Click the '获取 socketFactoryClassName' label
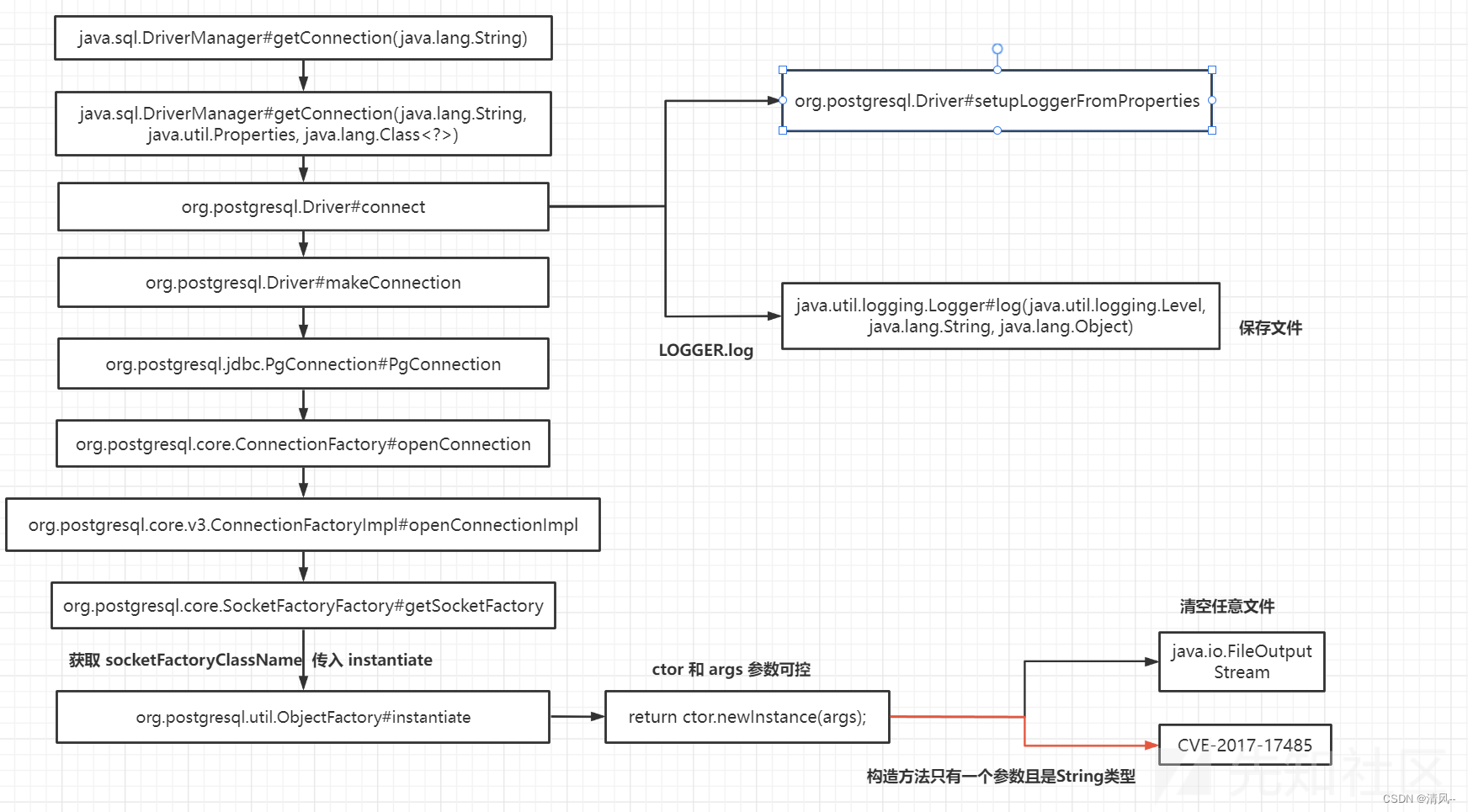This screenshot has width=1468, height=812. (x=185, y=660)
